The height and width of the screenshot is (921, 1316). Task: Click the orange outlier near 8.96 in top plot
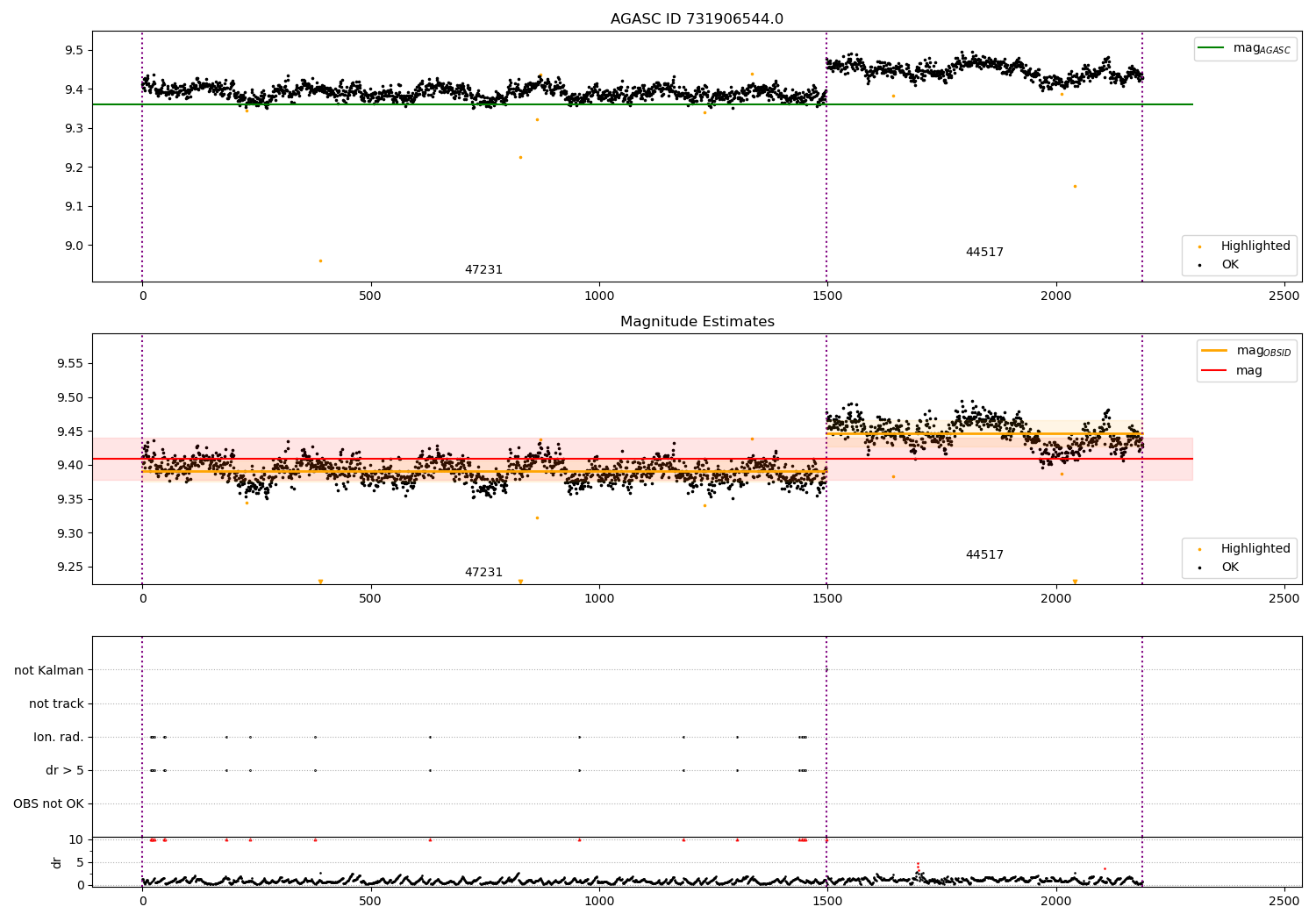click(320, 261)
